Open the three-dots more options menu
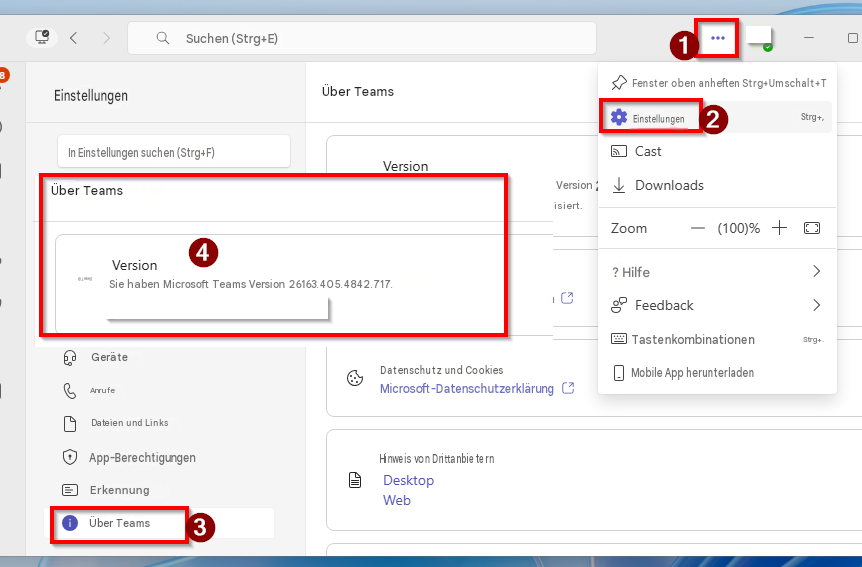Image resolution: width=862 pixels, height=567 pixels. click(x=717, y=38)
